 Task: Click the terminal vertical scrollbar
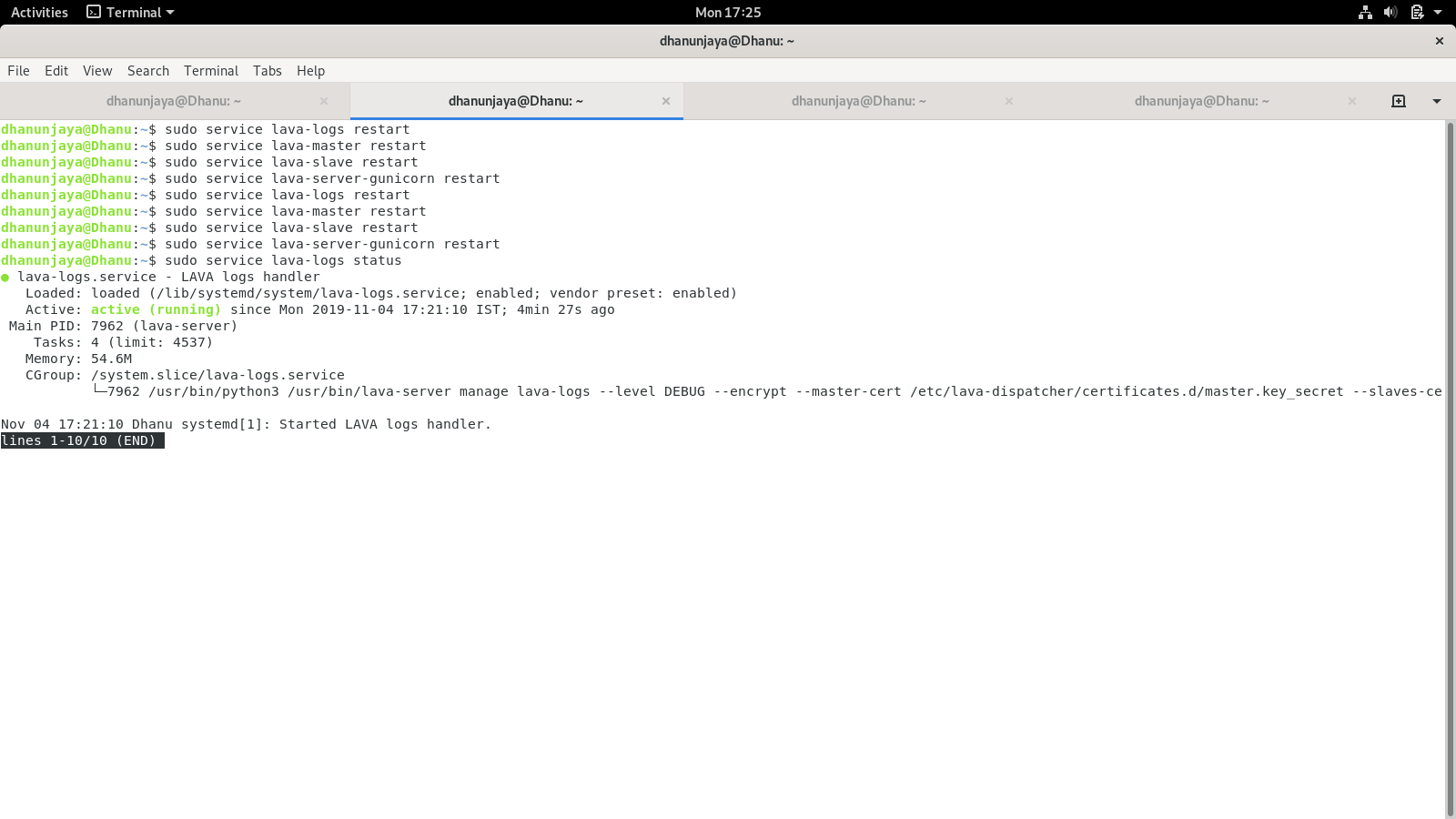[x=1450, y=469]
